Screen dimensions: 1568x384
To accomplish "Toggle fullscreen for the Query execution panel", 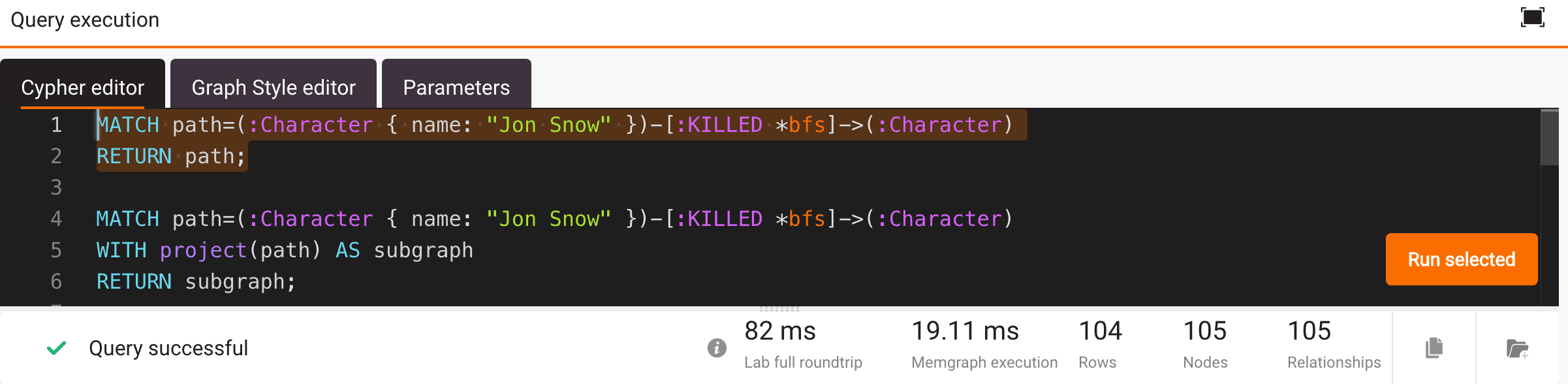I will [x=1532, y=18].
